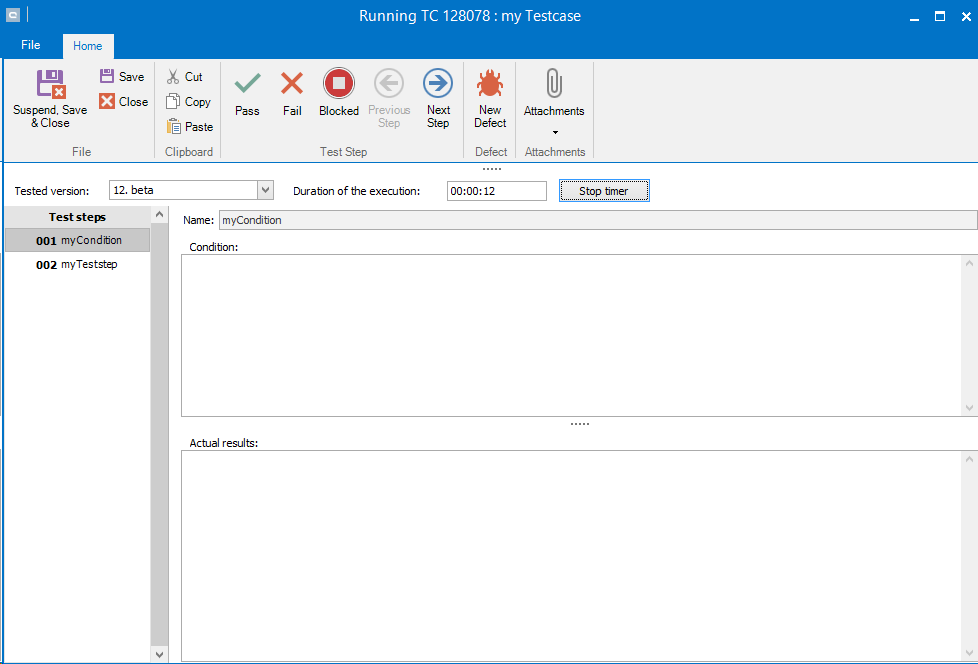Image resolution: width=978 pixels, height=664 pixels.
Task: Paste using the clipboard icon
Action: 173,127
